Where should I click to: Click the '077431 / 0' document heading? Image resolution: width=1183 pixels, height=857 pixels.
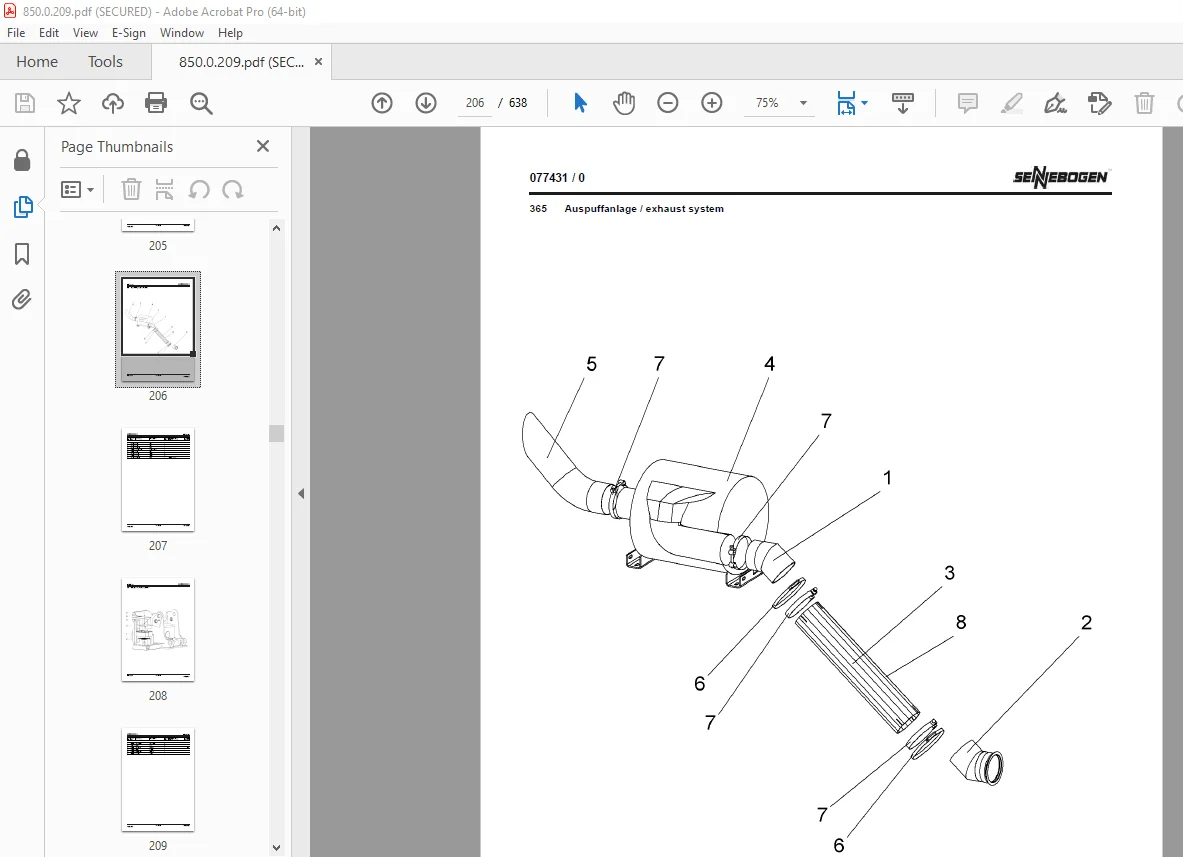point(557,178)
